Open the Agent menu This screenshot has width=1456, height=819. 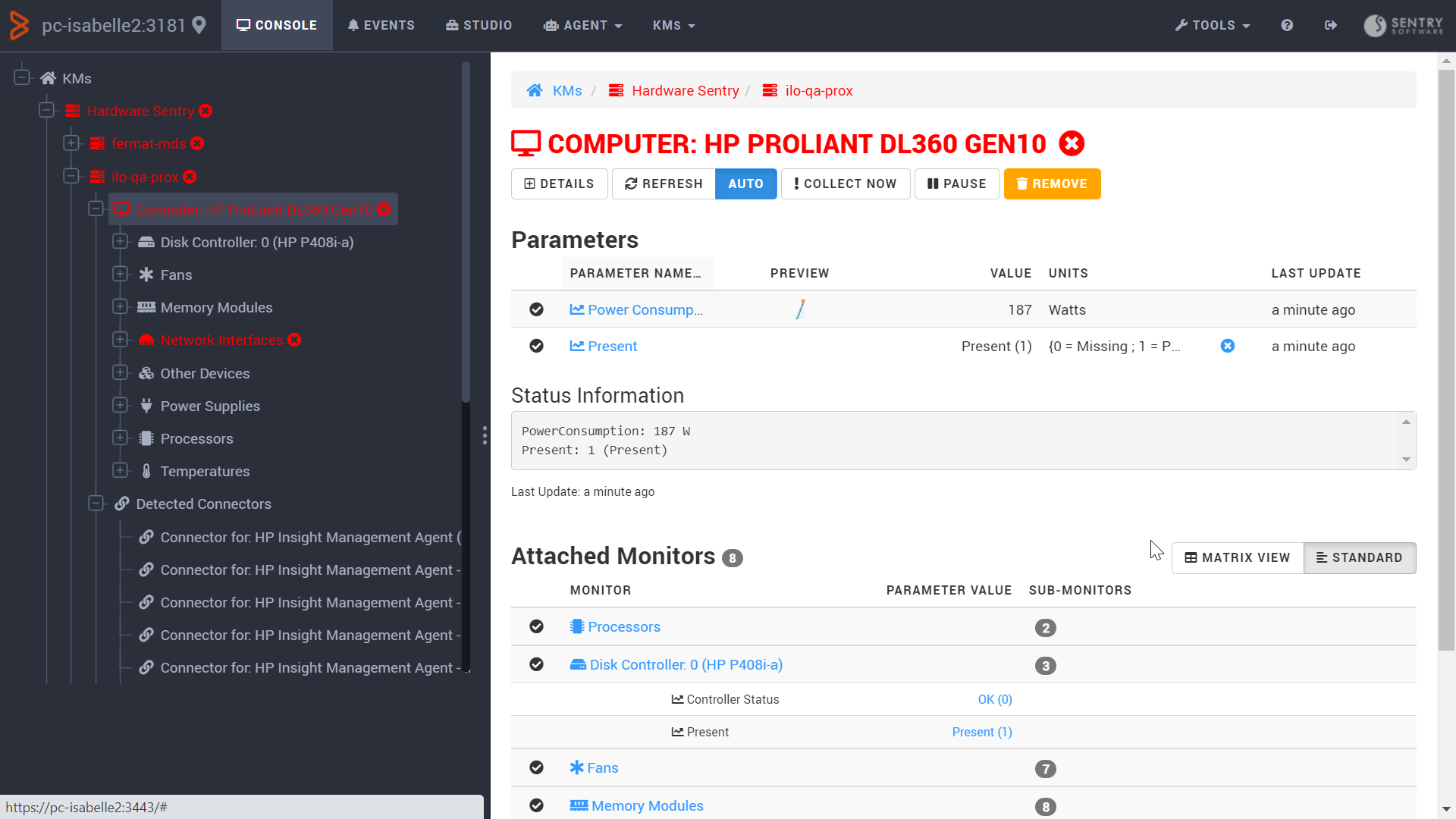[x=582, y=25]
